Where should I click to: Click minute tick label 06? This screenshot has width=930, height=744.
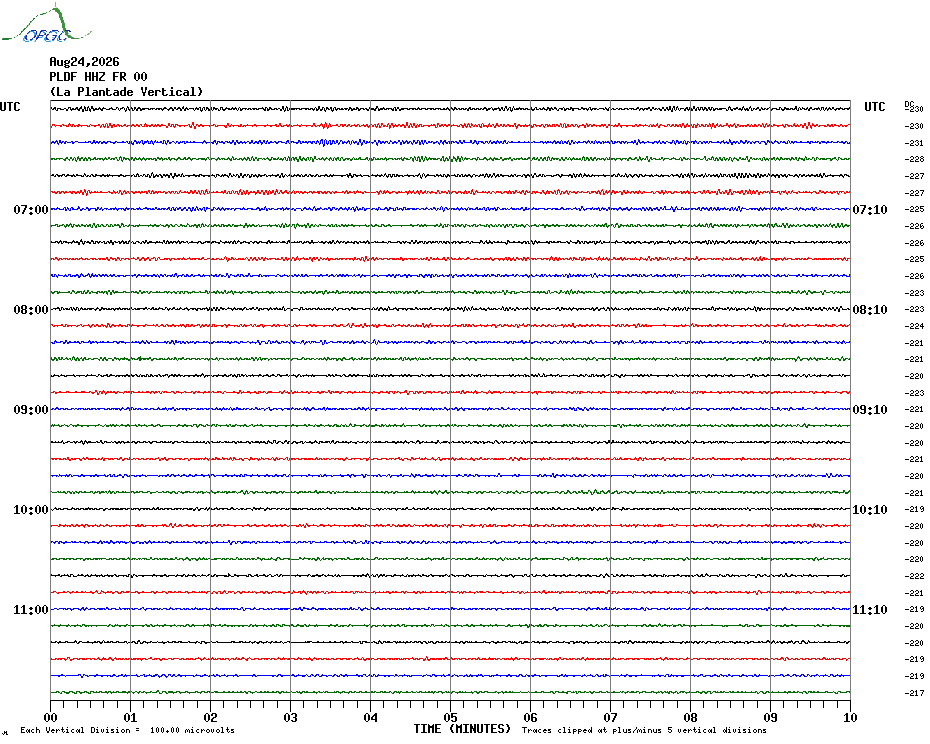pos(530,717)
